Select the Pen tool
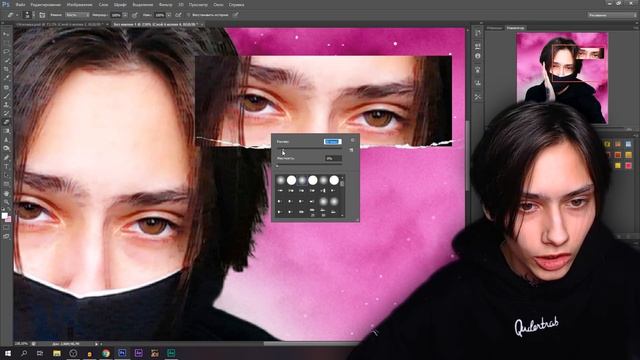Image resolution: width=640 pixels, height=360 pixels. pyautogui.click(x=6, y=158)
